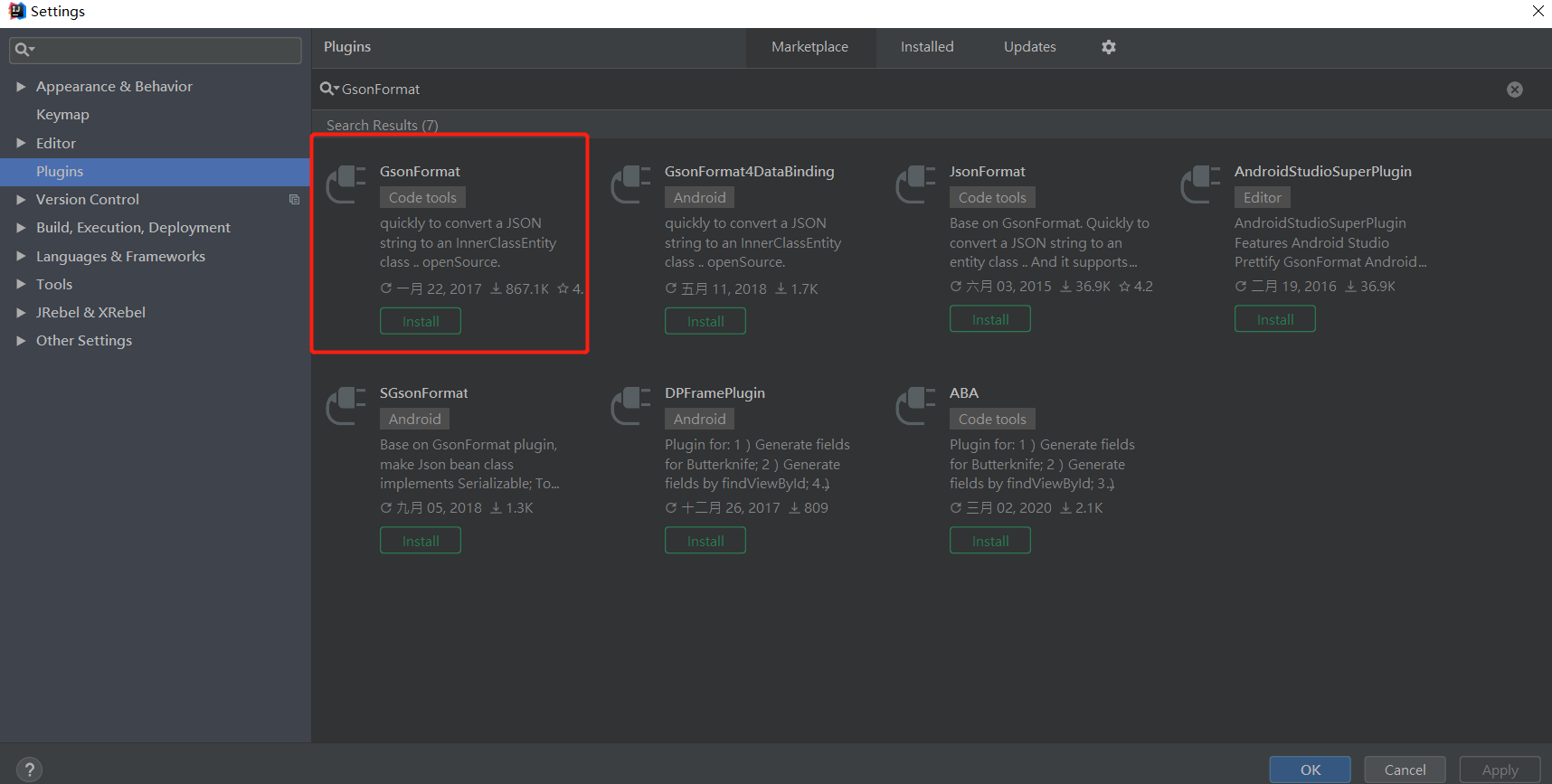Install the SGsonFormat plugin
1552x784 pixels.
point(421,541)
